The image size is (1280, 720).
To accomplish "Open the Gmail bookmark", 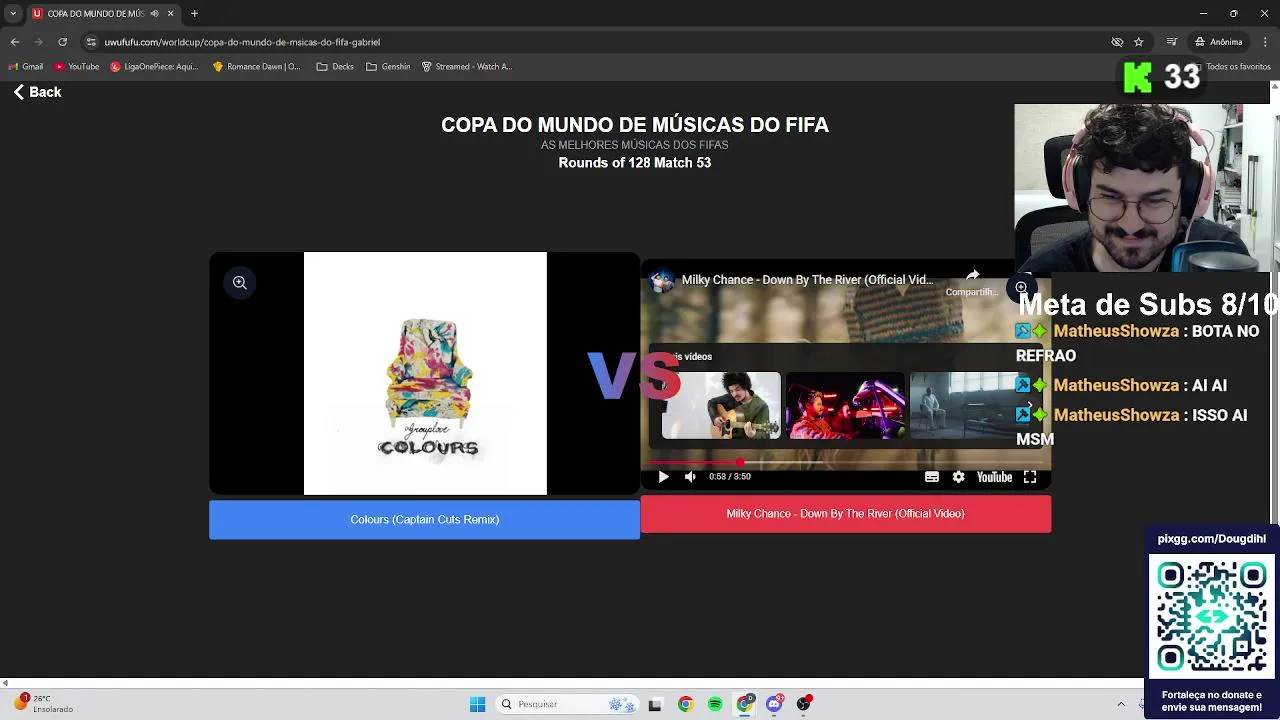I will [26, 67].
